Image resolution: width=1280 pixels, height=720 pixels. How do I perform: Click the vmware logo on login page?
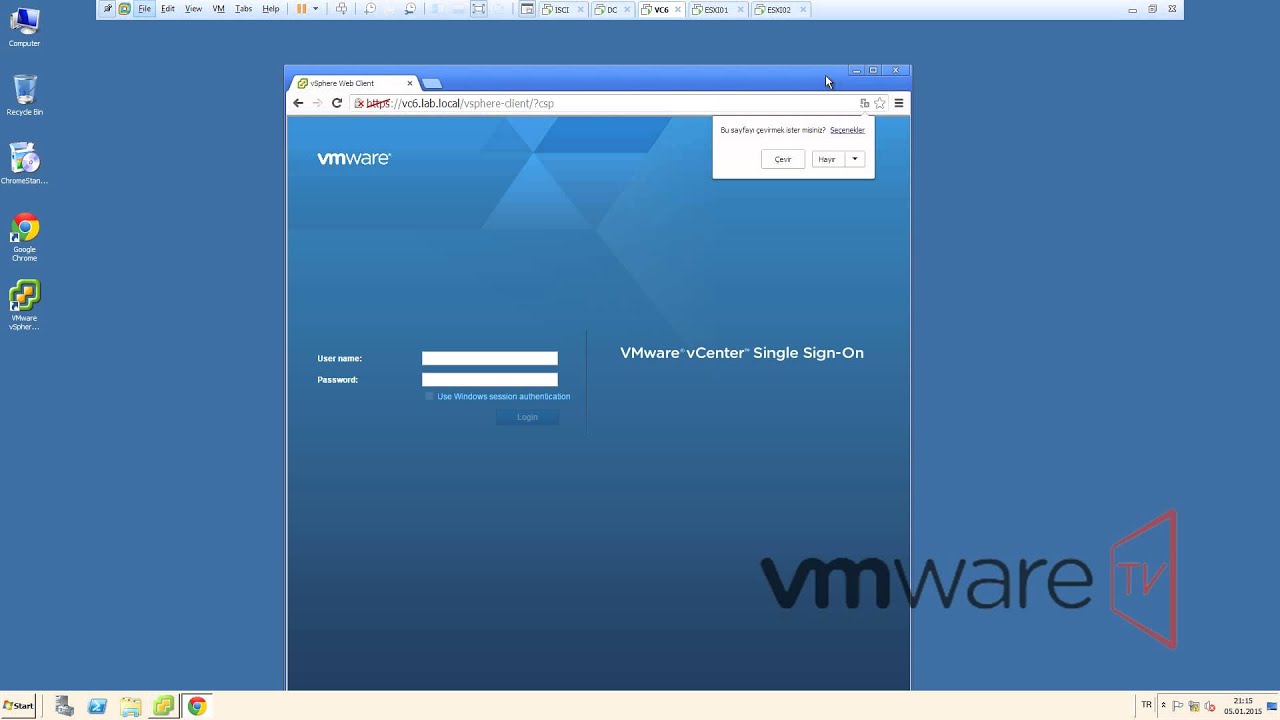[354, 158]
